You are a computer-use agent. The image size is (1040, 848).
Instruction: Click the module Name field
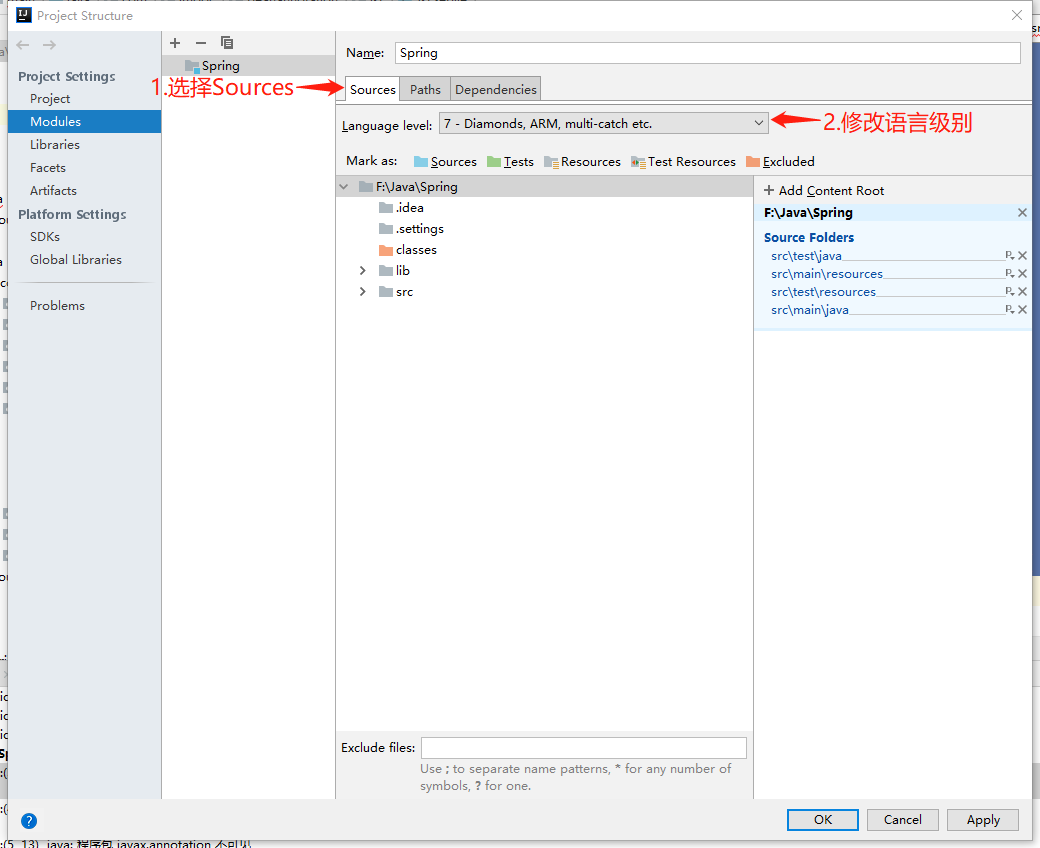tap(708, 53)
